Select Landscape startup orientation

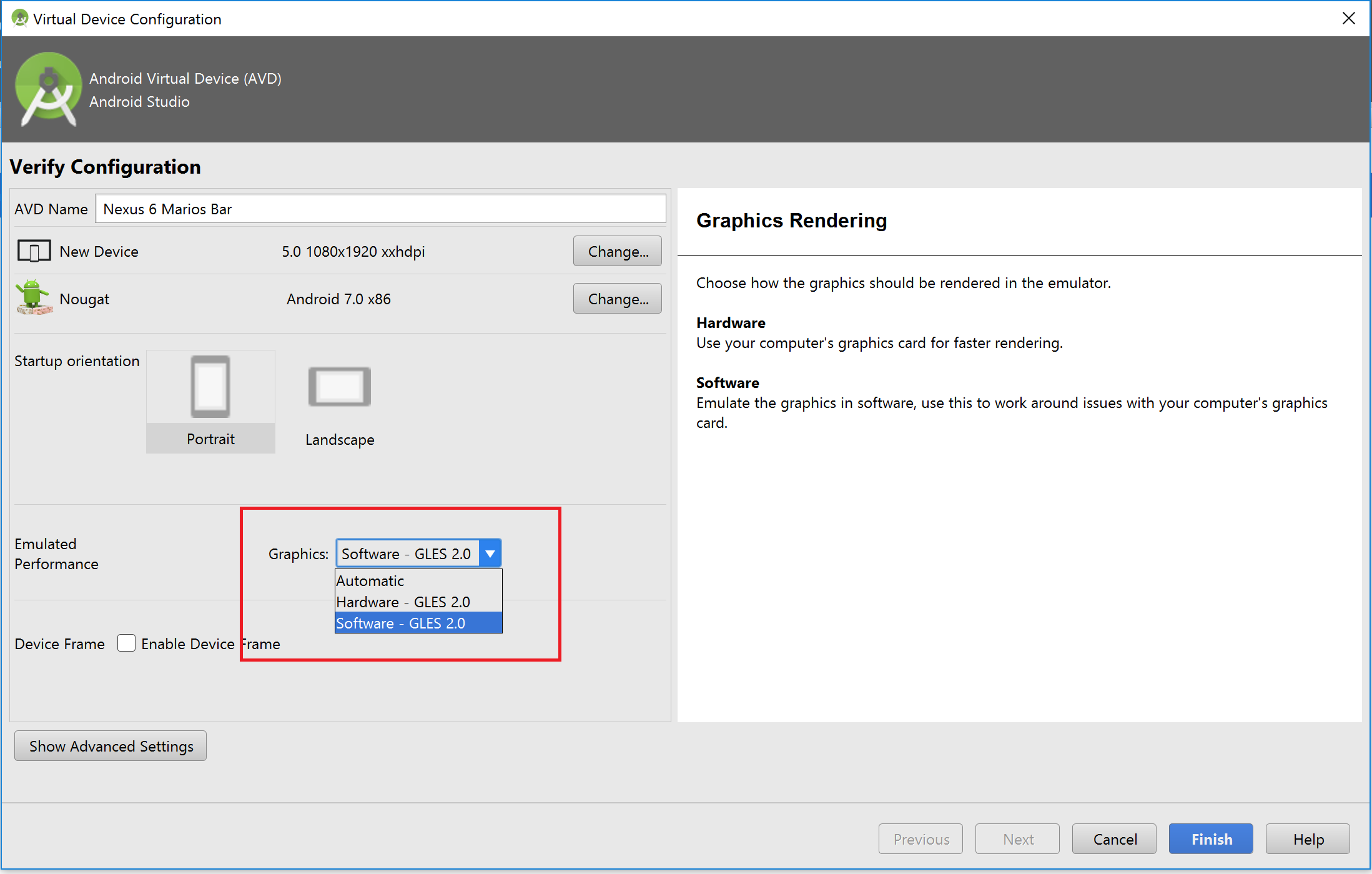(x=339, y=404)
